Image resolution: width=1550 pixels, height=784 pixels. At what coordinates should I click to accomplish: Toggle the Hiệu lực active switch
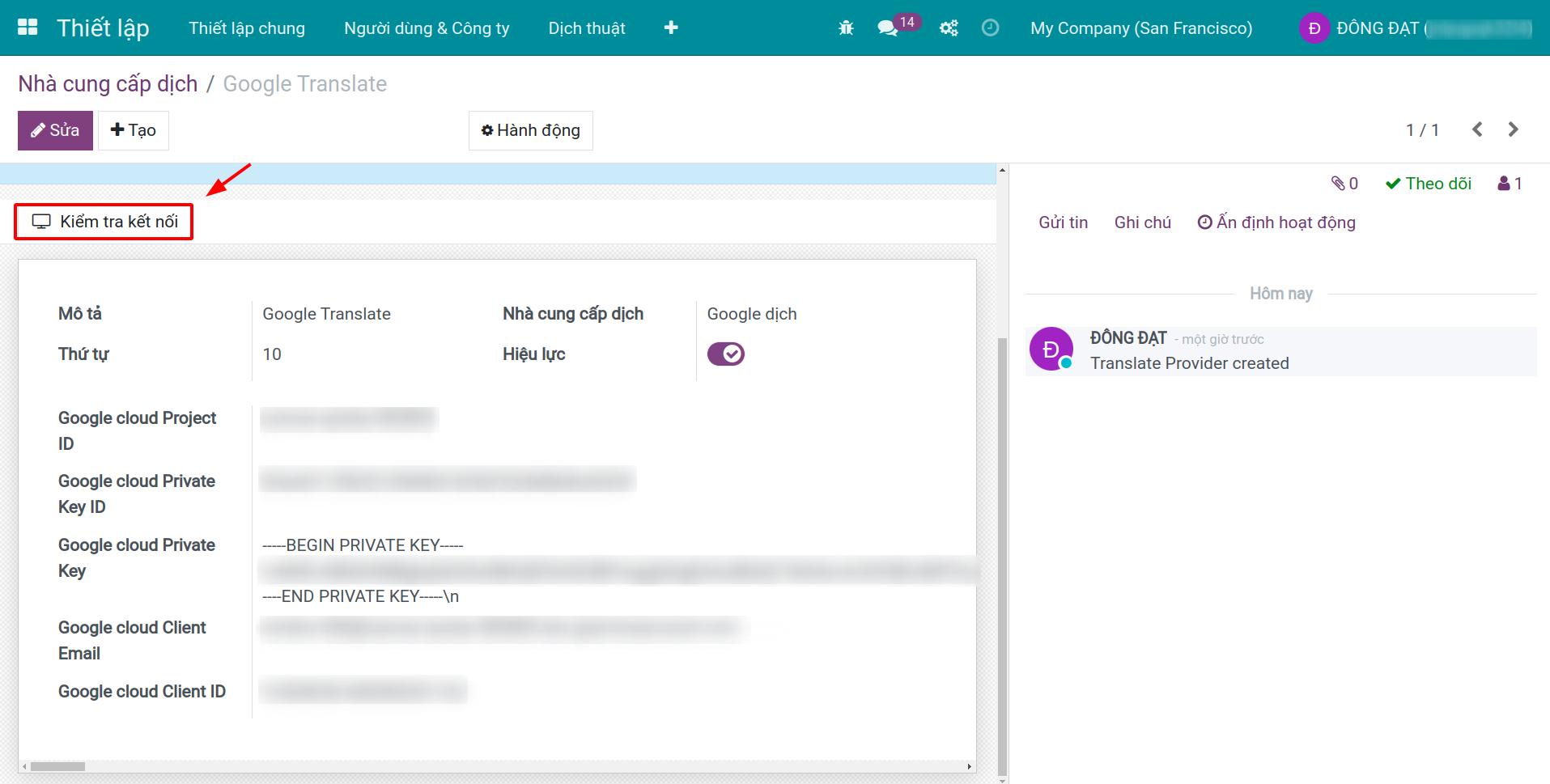725,354
